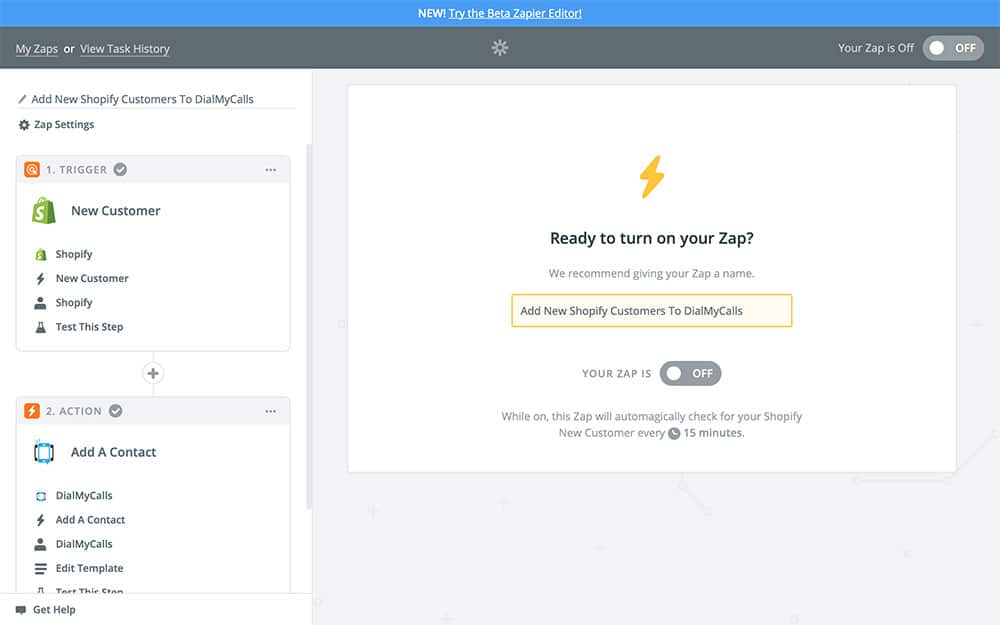Click the Zap name input field
The image size is (1000, 625).
tap(651, 311)
